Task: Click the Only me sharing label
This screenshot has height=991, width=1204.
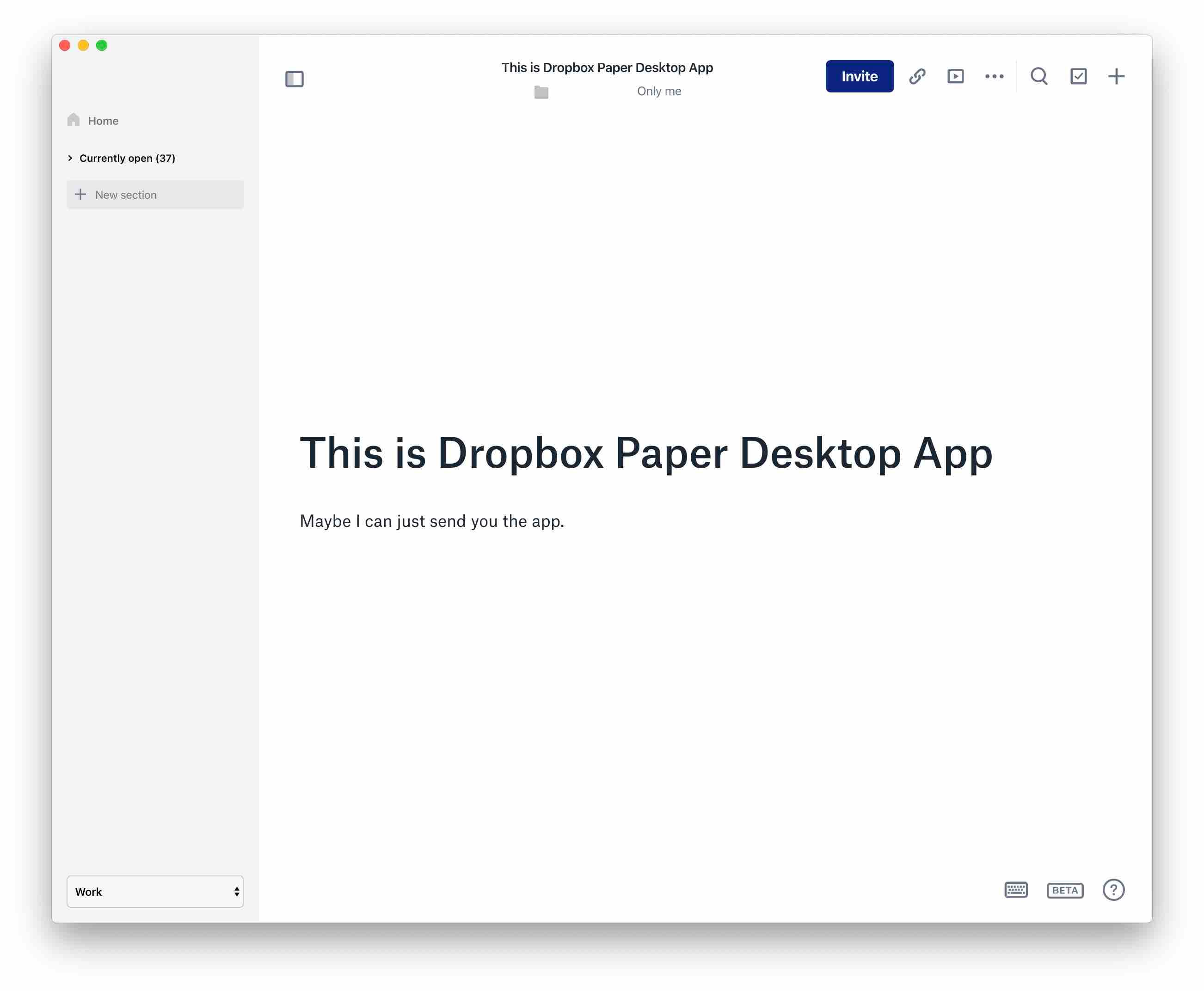Action: tap(659, 91)
